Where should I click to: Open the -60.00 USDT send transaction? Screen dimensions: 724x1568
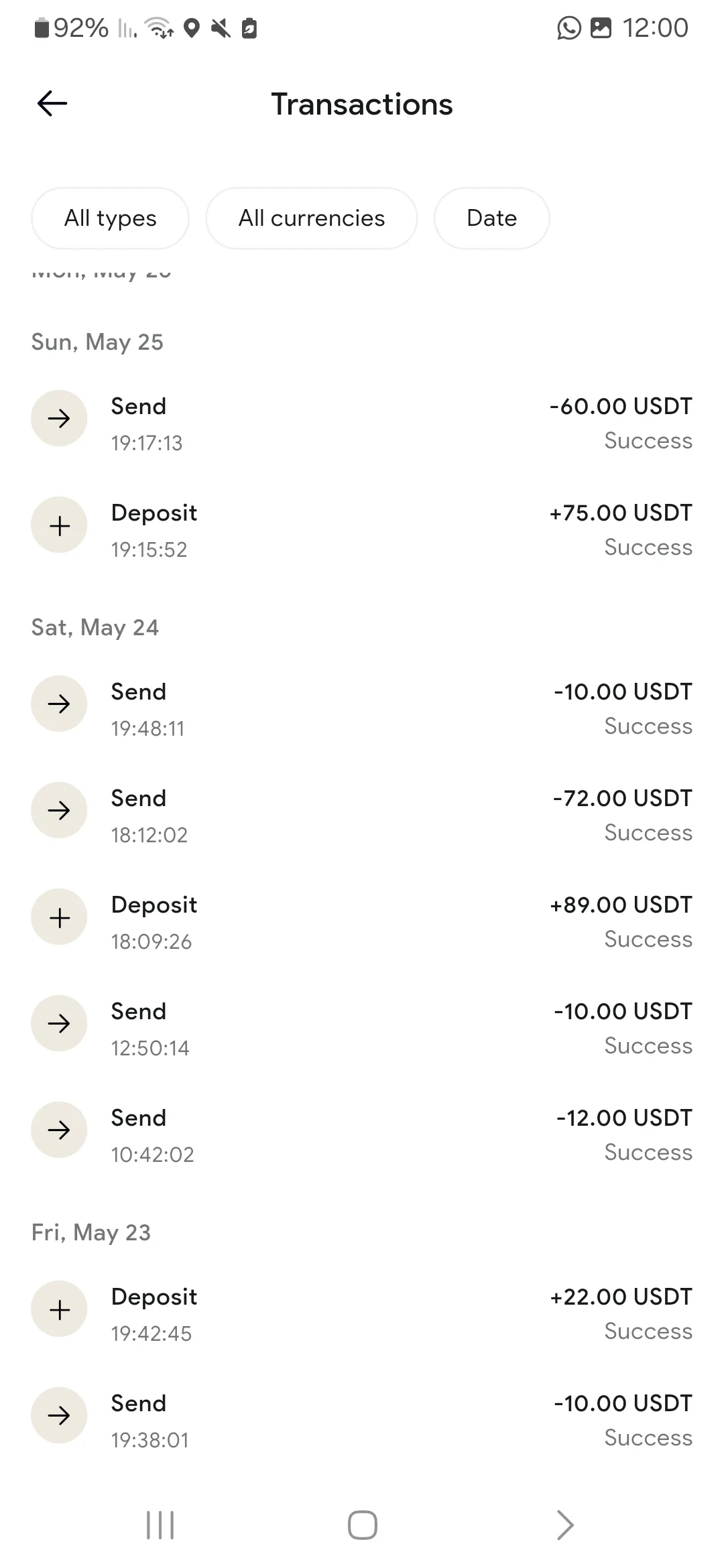tap(620, 407)
